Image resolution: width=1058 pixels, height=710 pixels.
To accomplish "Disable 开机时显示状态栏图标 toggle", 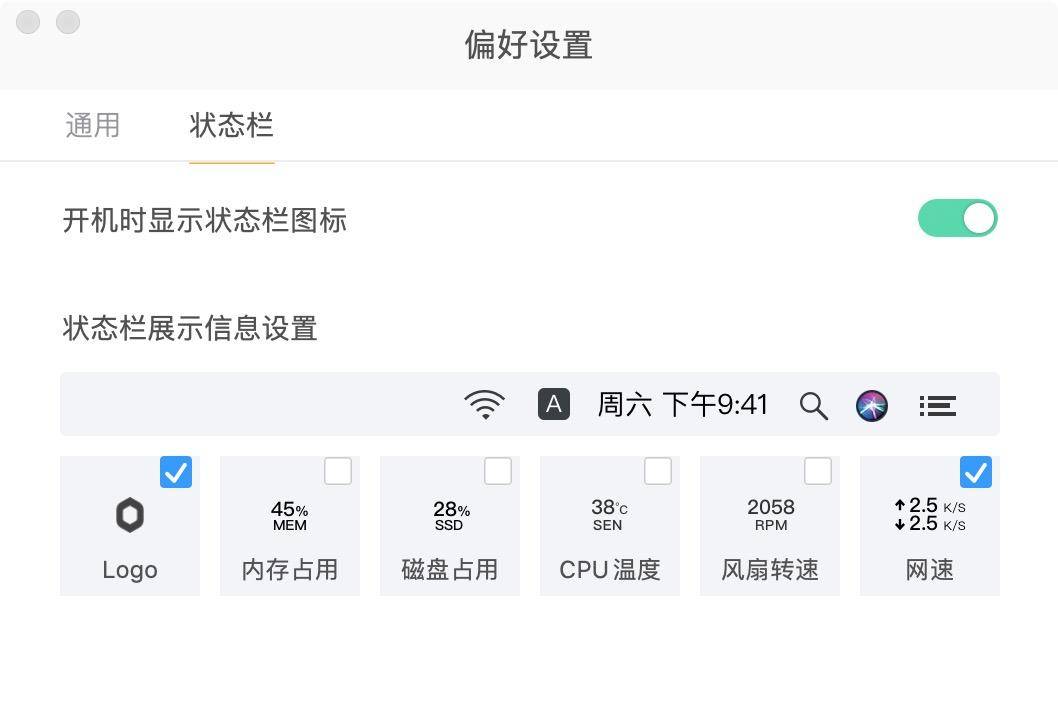I will click(957, 218).
